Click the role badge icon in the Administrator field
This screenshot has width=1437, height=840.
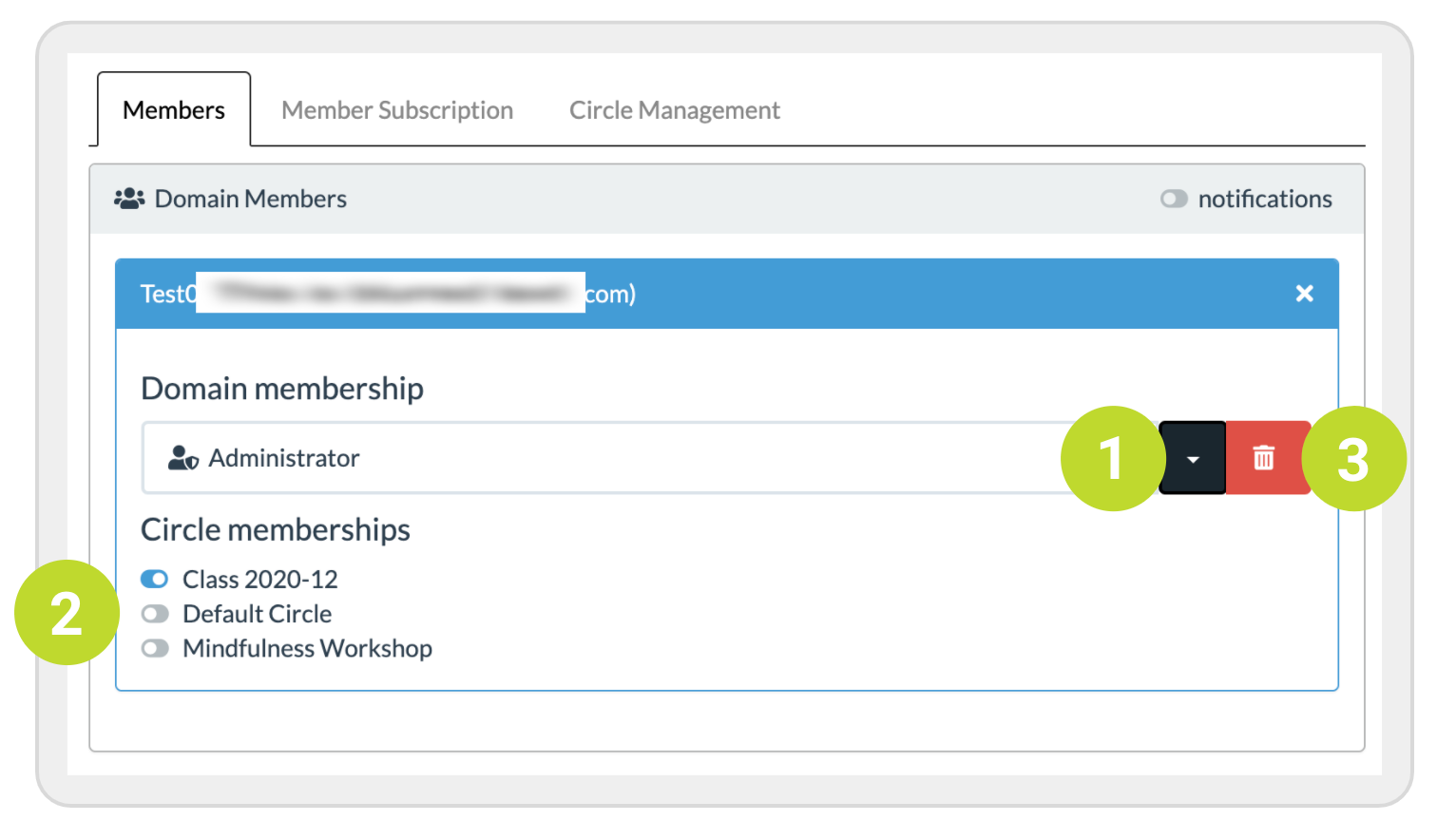[x=182, y=458]
